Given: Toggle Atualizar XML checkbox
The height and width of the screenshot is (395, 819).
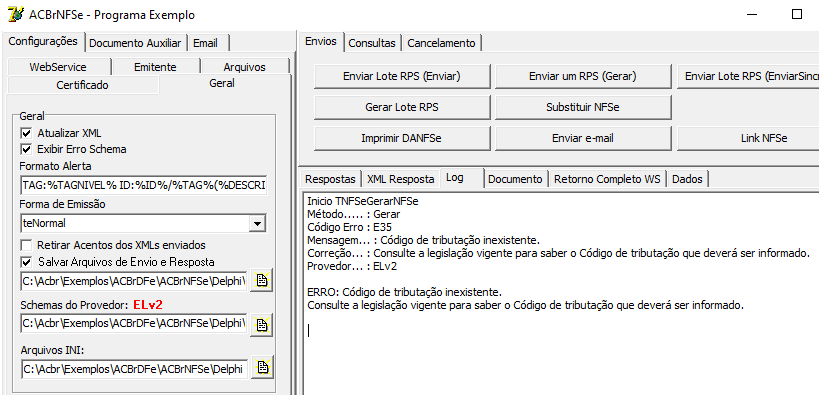Looking at the screenshot, I should [x=26, y=133].
